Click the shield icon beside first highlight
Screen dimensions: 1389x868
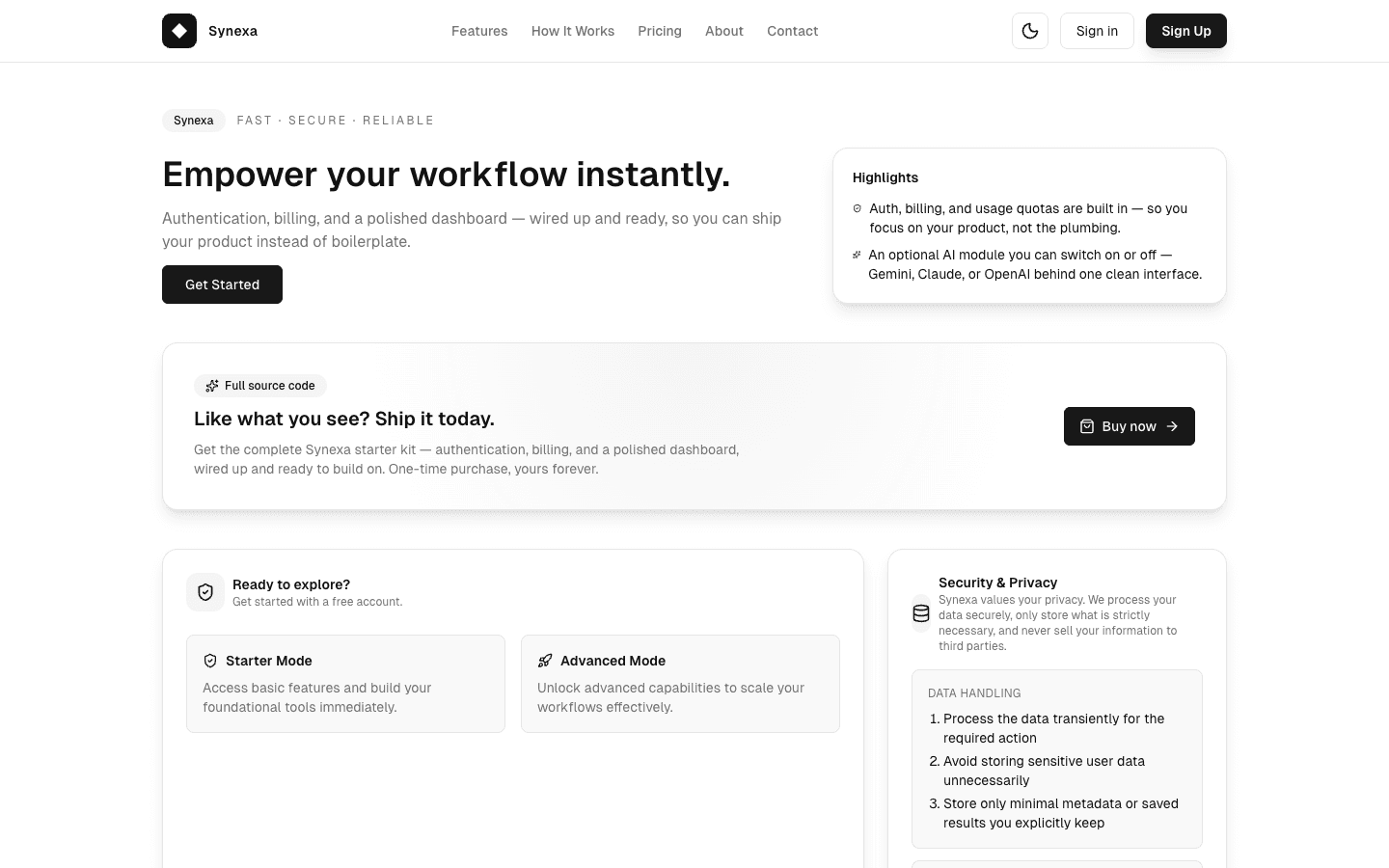pos(857,208)
